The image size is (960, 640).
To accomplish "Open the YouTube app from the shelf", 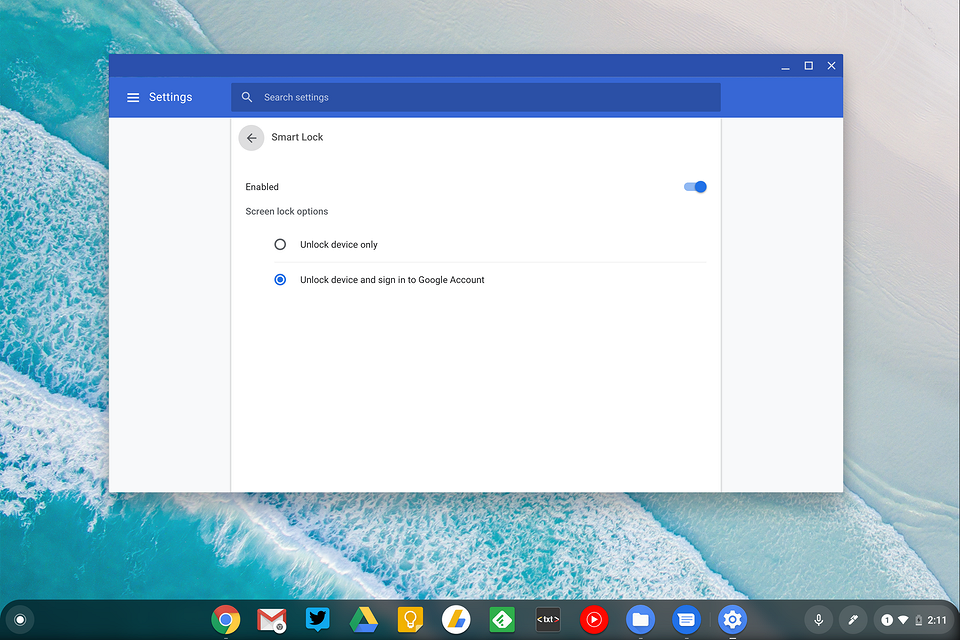I will tap(593, 620).
